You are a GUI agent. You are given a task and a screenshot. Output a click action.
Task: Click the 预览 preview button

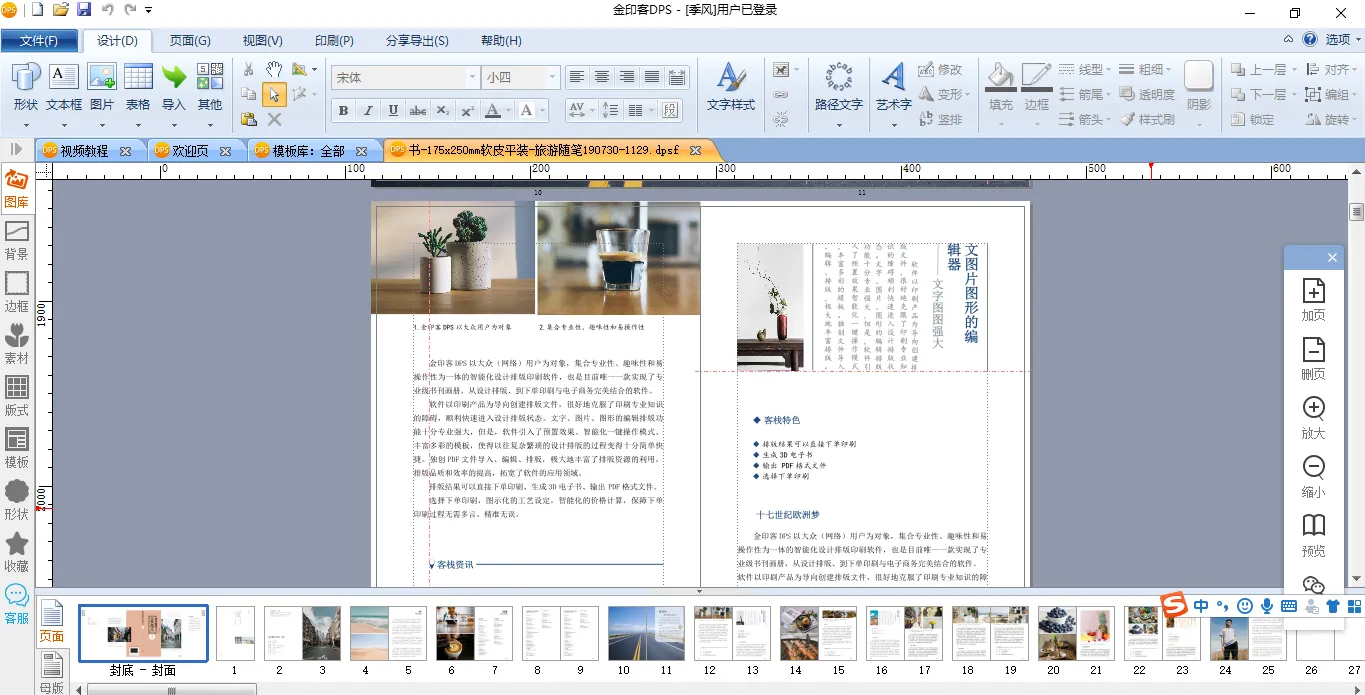(x=1313, y=536)
